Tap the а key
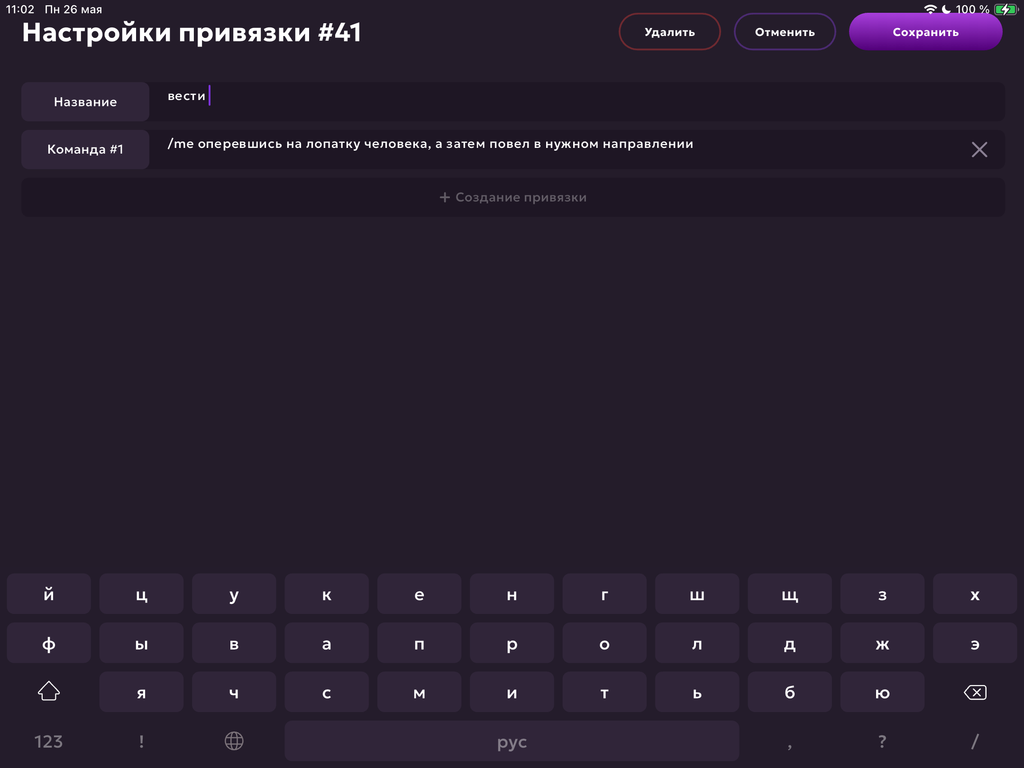The image size is (1024, 768). [327, 643]
